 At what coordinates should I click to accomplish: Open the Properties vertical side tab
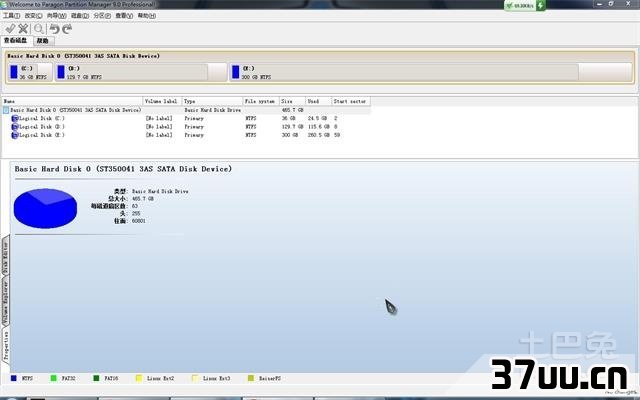point(6,346)
